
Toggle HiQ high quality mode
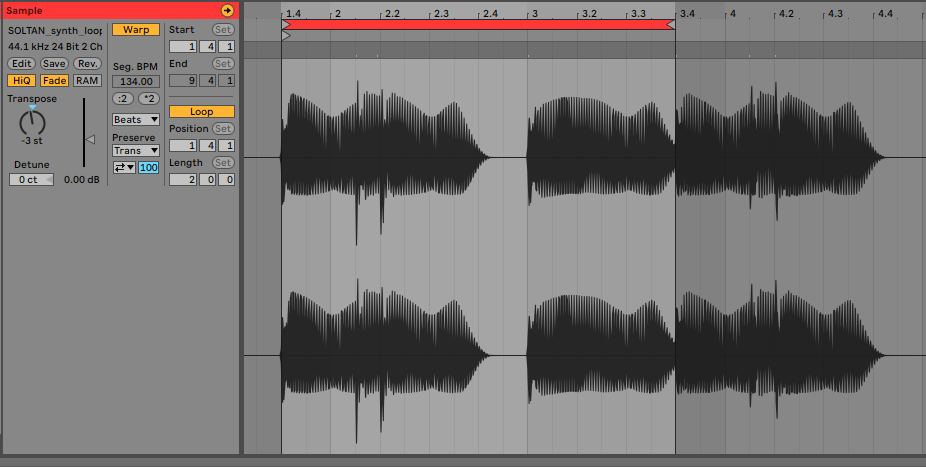click(x=21, y=80)
